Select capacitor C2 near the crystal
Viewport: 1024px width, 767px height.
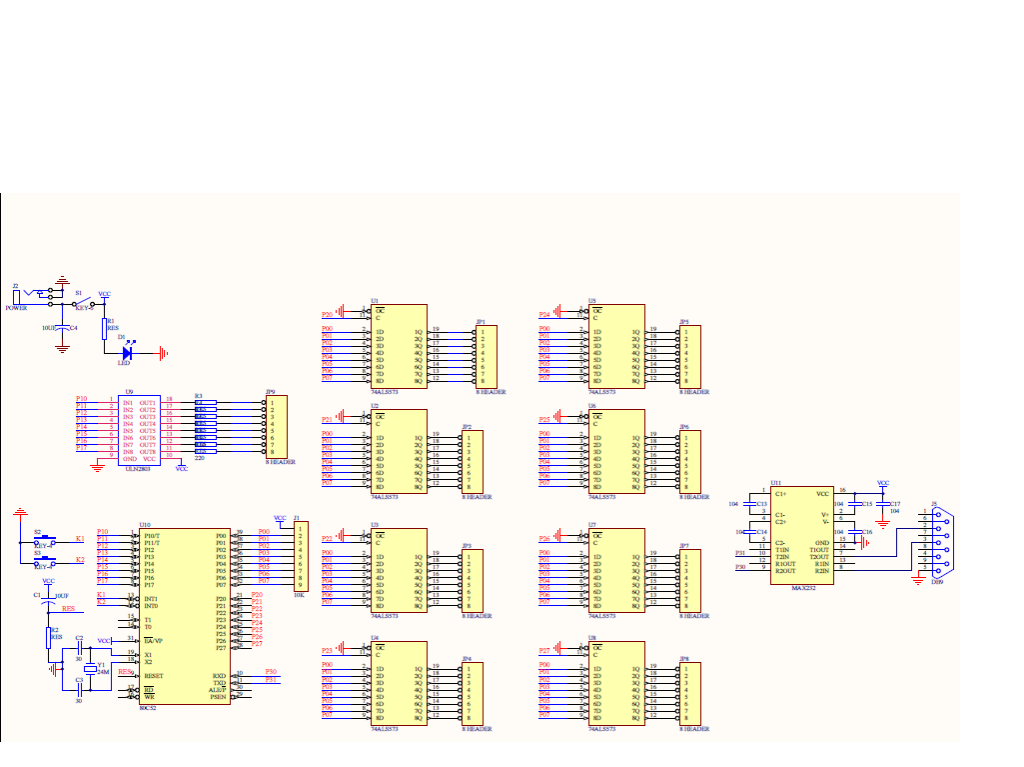pyautogui.click(x=78, y=649)
